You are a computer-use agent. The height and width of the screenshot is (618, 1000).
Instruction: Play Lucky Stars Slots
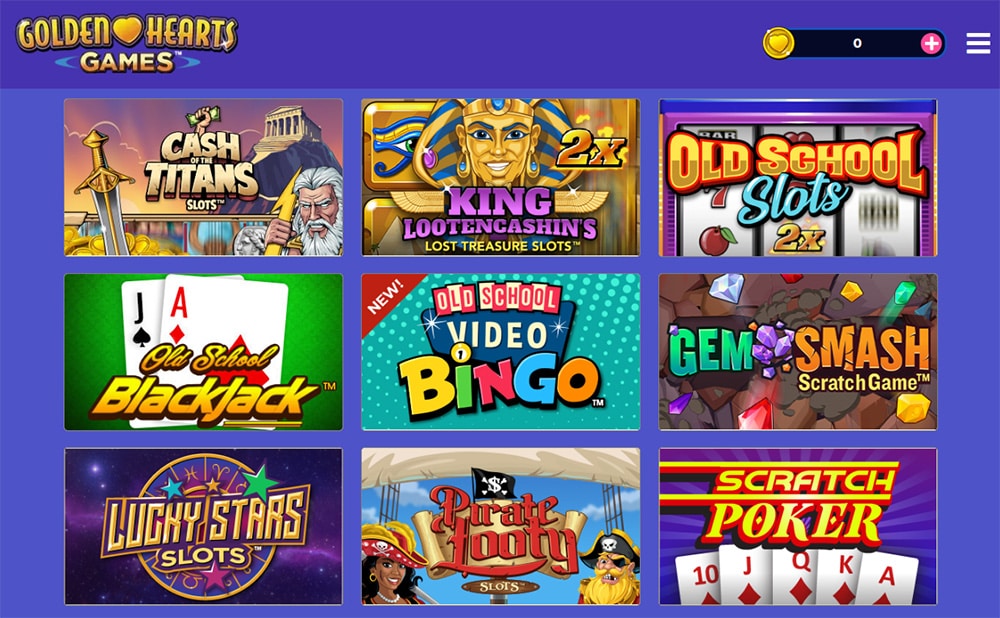pos(203,527)
